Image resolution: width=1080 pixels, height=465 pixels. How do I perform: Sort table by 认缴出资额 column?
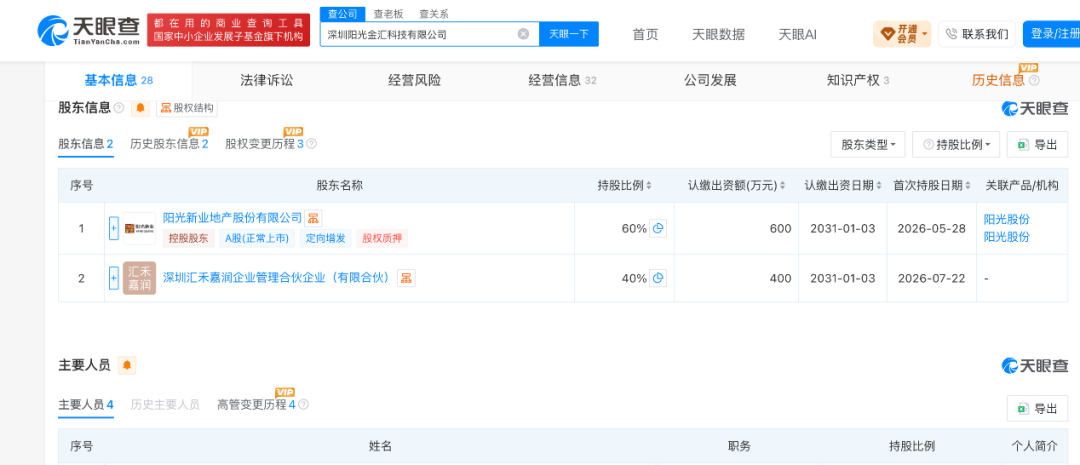pyautogui.click(x=737, y=185)
